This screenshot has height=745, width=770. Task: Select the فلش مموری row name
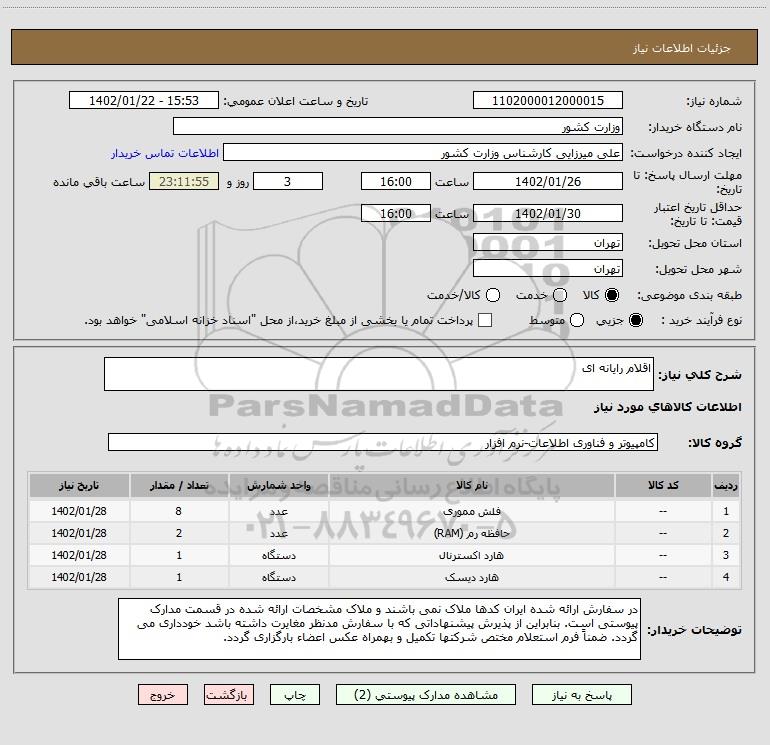tap(471, 511)
